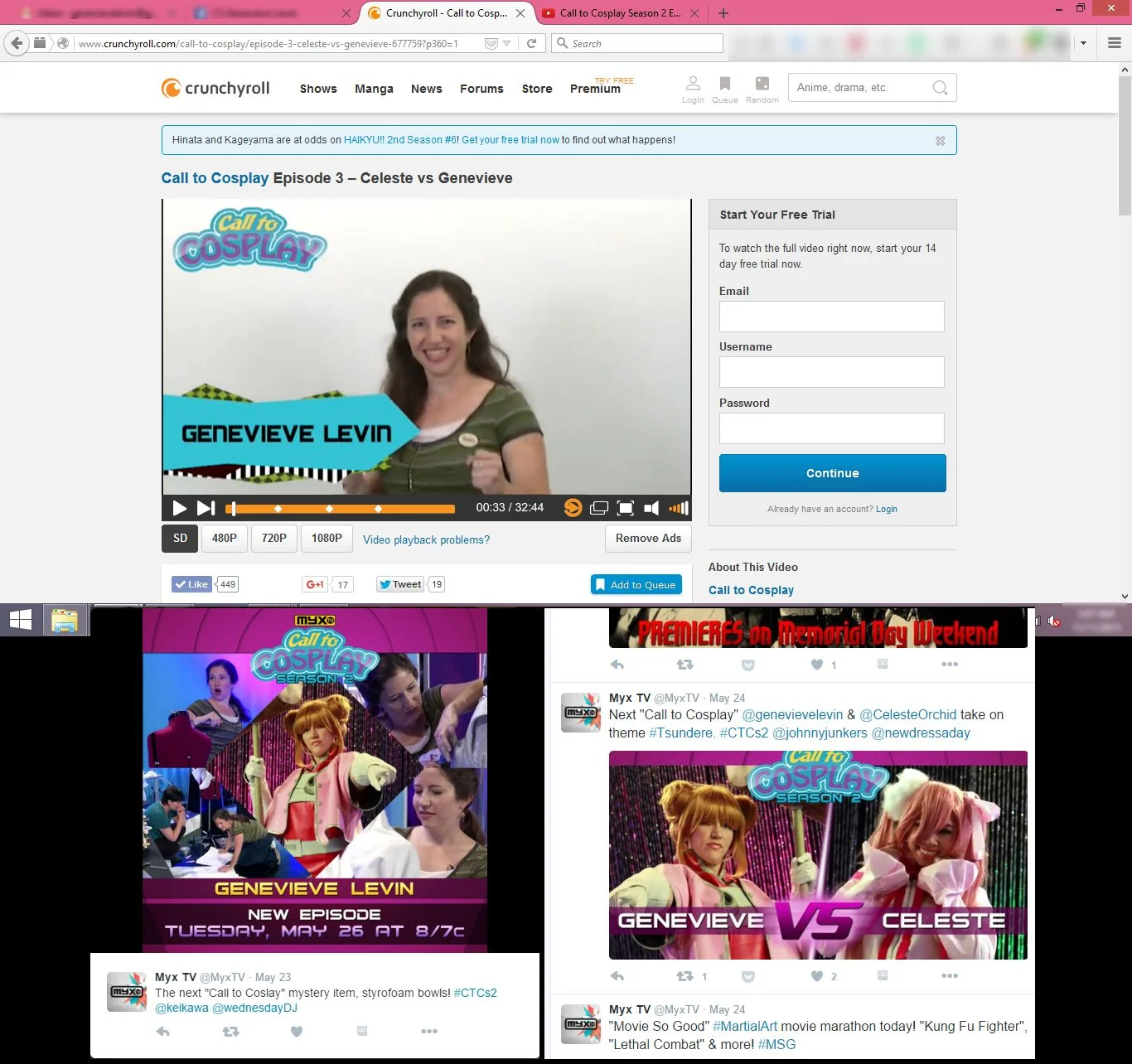
Task: Open the Call to Cosplay title link
Action: click(215, 178)
